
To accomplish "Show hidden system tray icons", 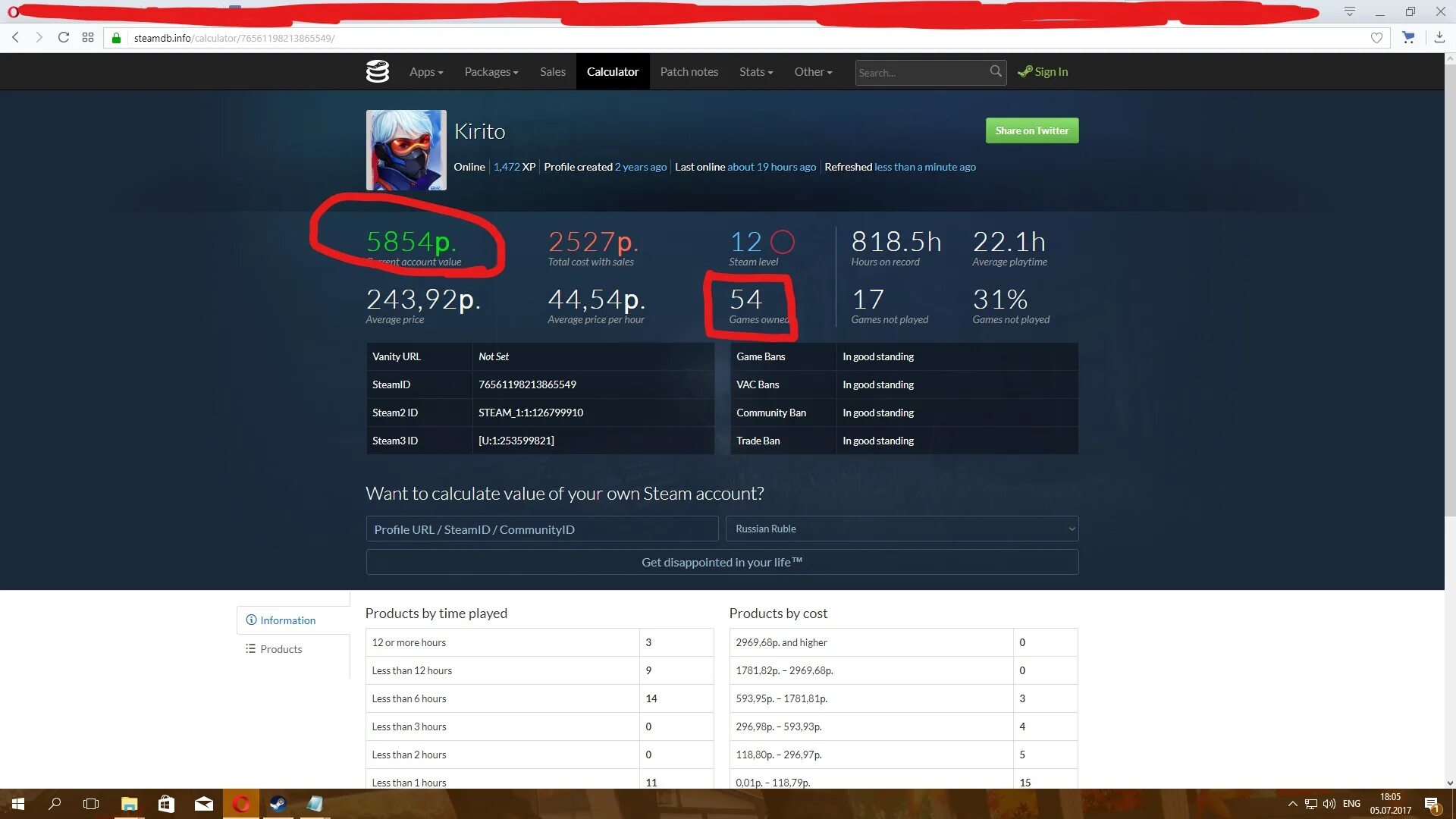I will coord(1292,804).
